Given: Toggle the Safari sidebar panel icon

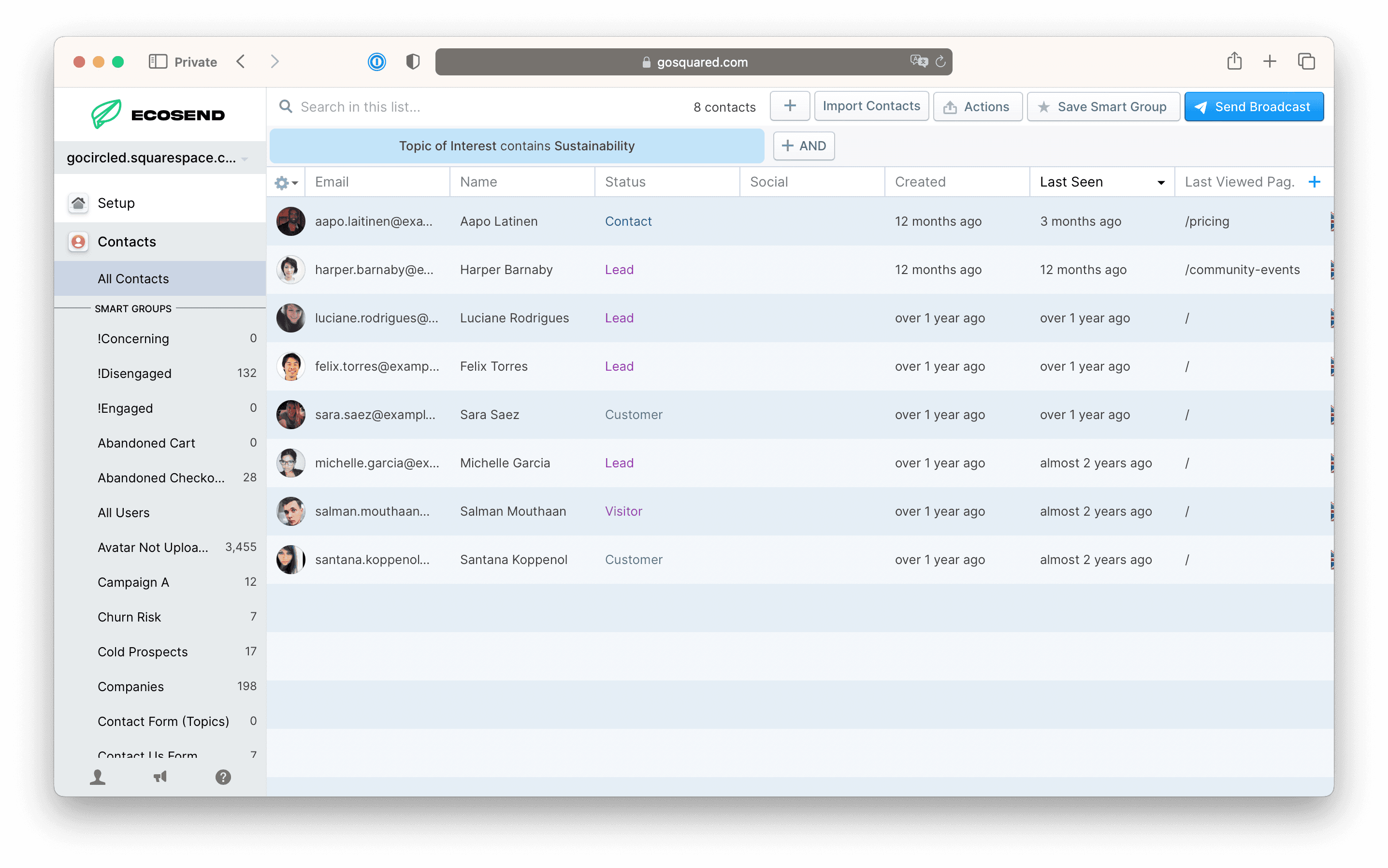Looking at the screenshot, I should [x=157, y=61].
